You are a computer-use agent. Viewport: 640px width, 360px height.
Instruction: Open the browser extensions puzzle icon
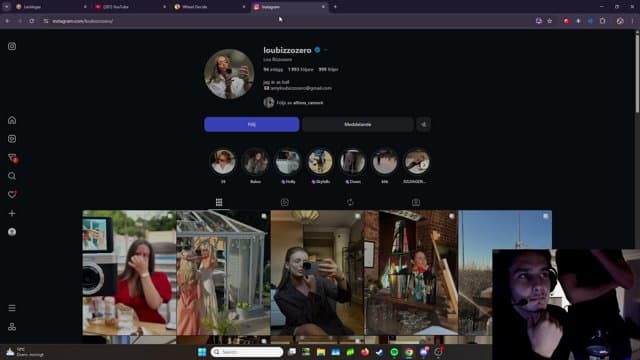click(x=602, y=21)
